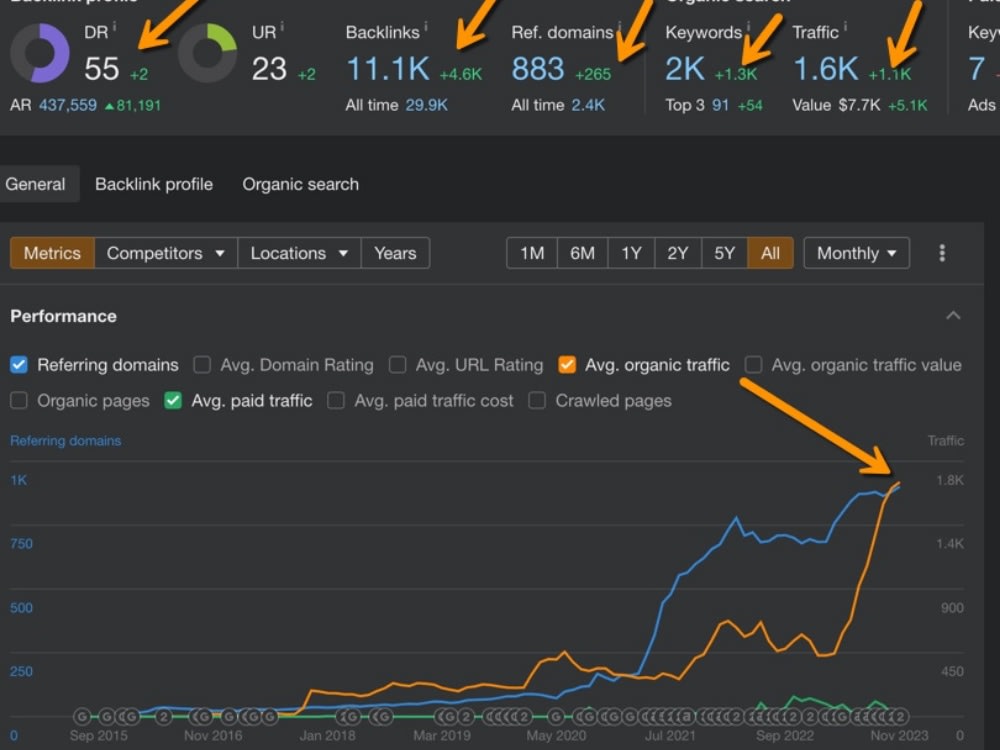Viewport: 1000px width, 750px height.
Task: Click the Backlinks info icon
Action: 426,26
